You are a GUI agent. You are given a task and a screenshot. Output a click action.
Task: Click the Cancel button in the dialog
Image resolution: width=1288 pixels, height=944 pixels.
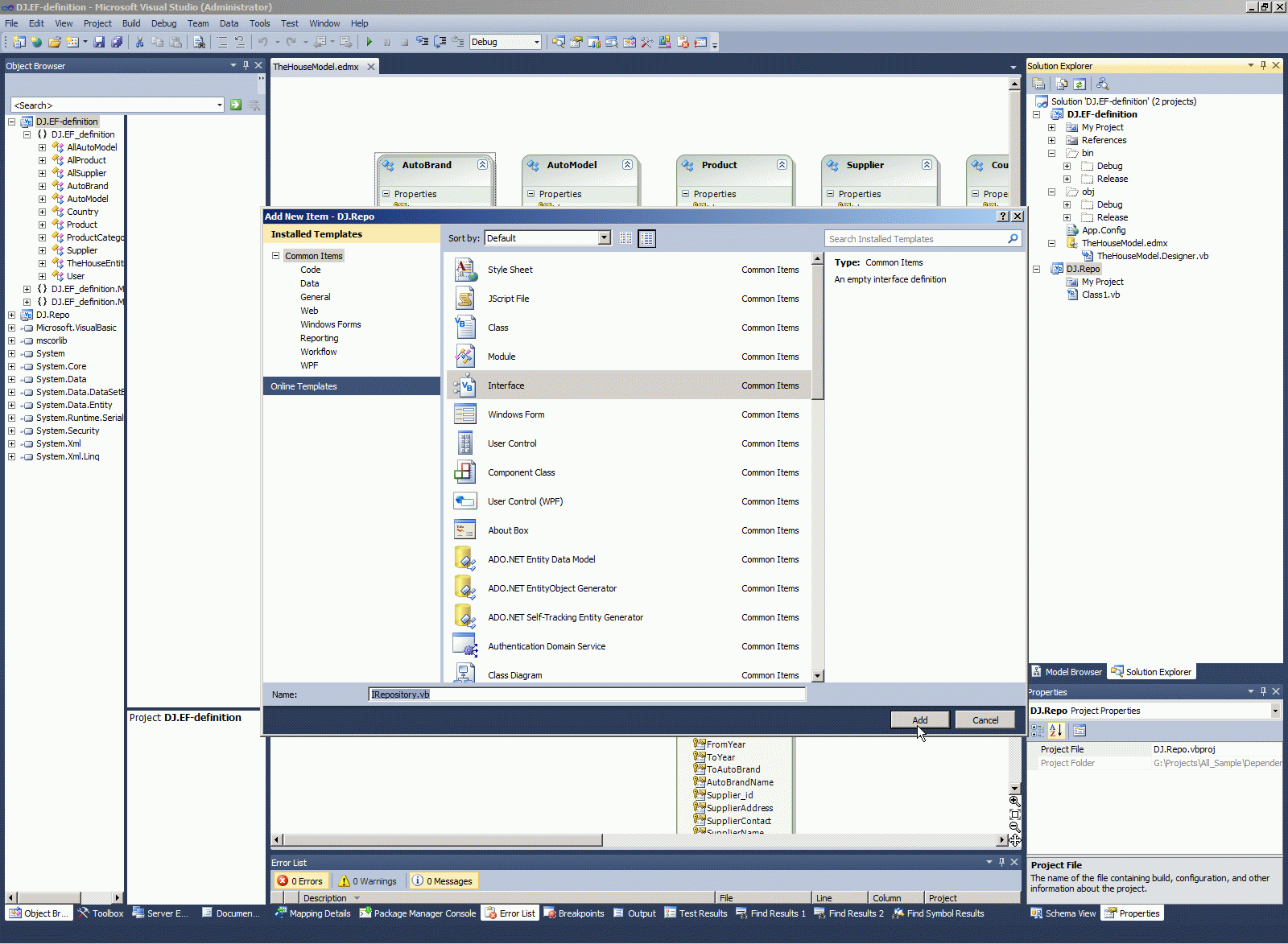click(x=985, y=720)
